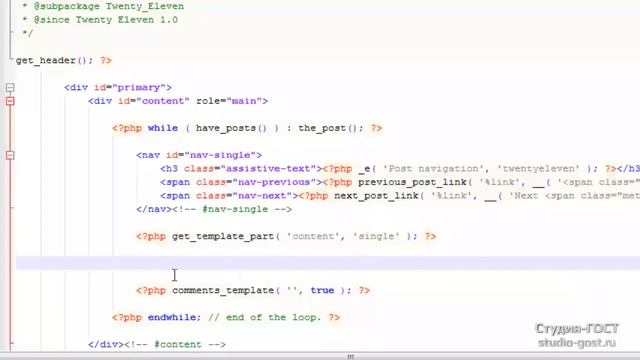
Task: Click '// end of the loop.' comment
Action: 264,317
